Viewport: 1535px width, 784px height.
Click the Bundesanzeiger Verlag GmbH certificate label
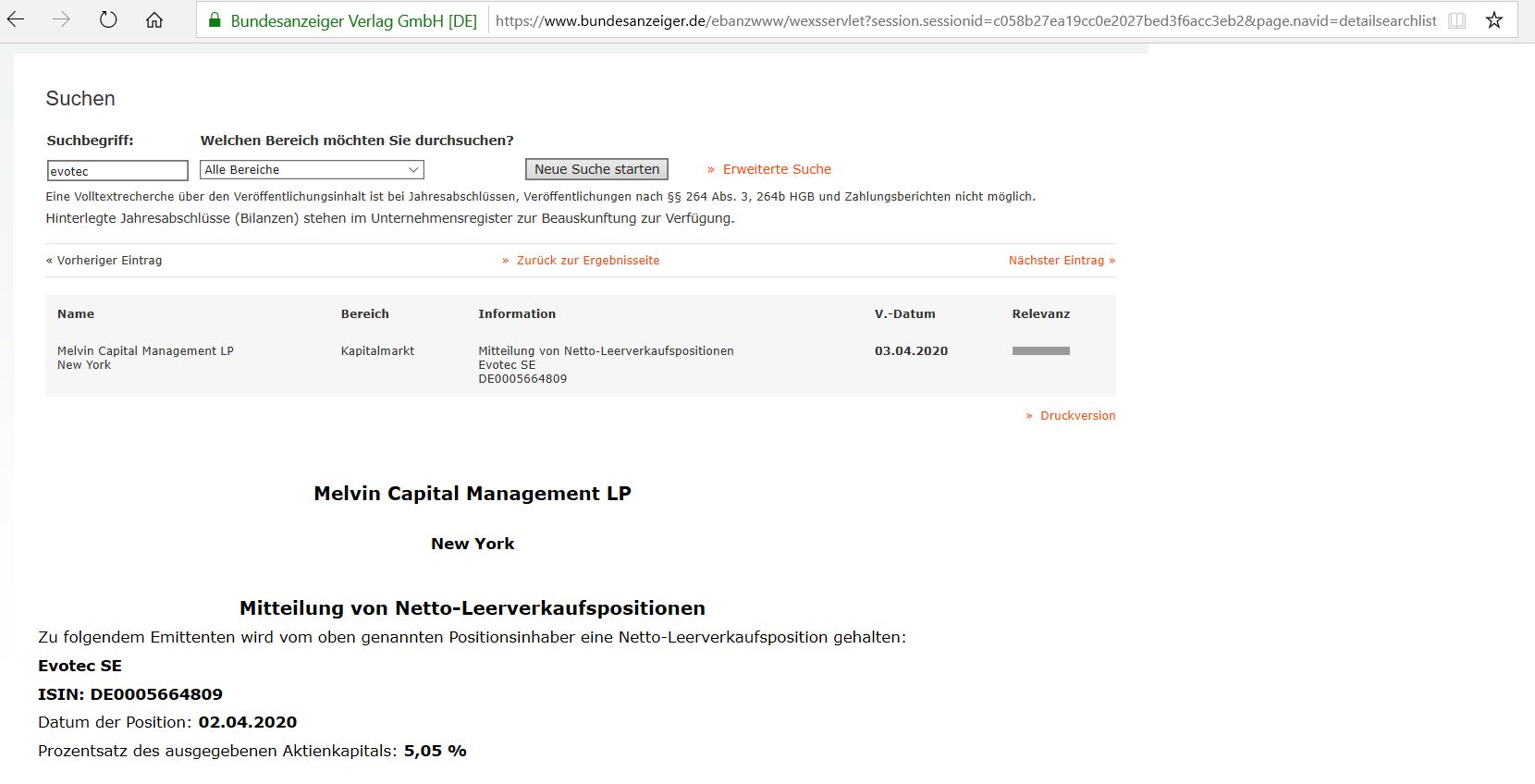354,20
